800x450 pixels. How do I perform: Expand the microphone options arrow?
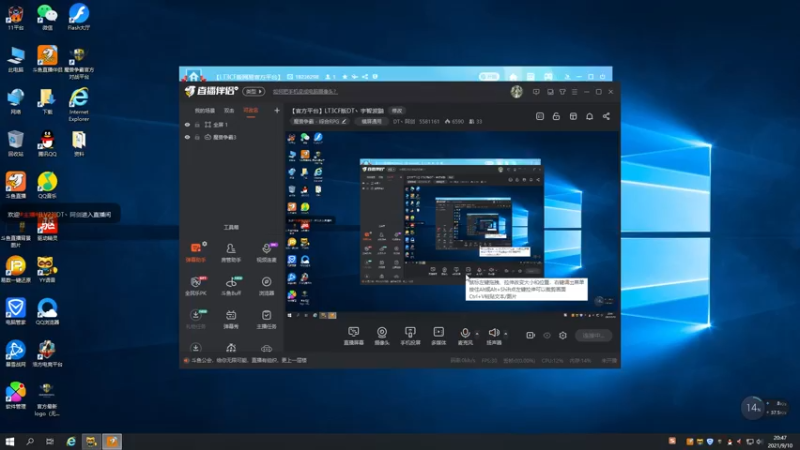click(x=477, y=334)
